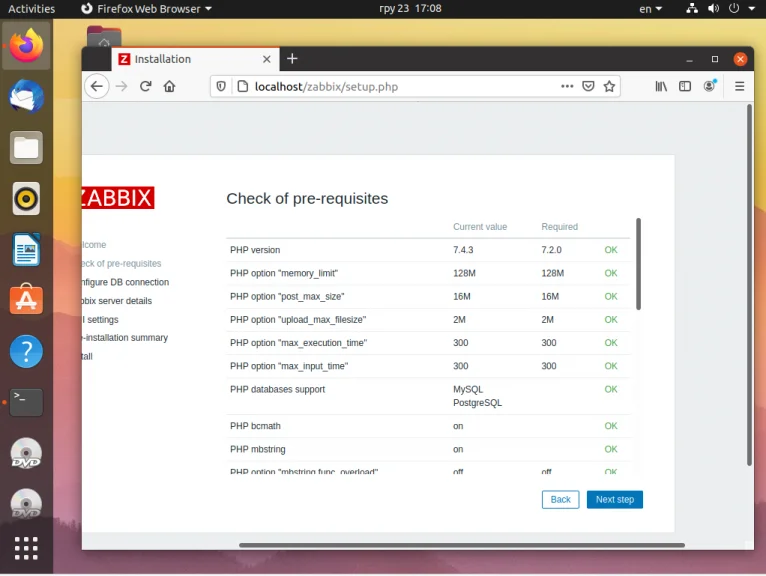766x576 pixels.
Task: Open tracking protection shield icon
Action: tap(221, 86)
